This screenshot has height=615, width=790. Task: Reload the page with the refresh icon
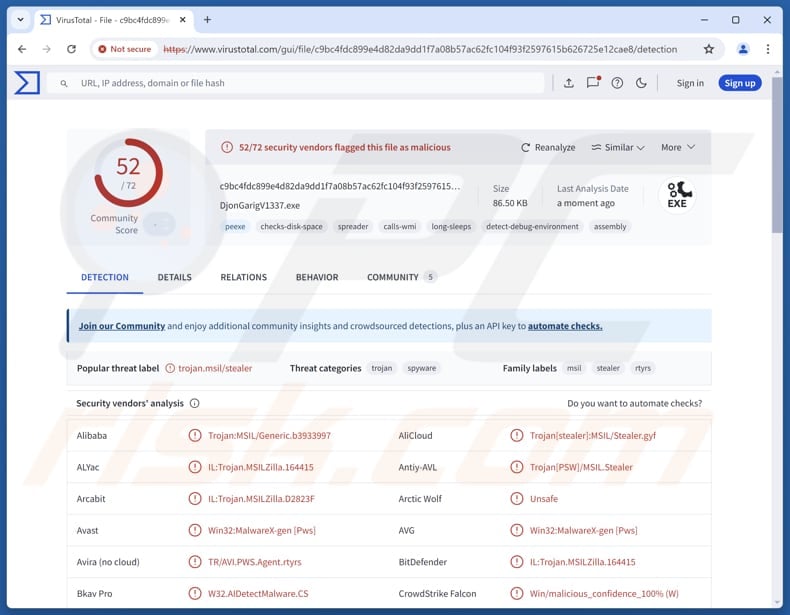pyautogui.click(x=72, y=49)
